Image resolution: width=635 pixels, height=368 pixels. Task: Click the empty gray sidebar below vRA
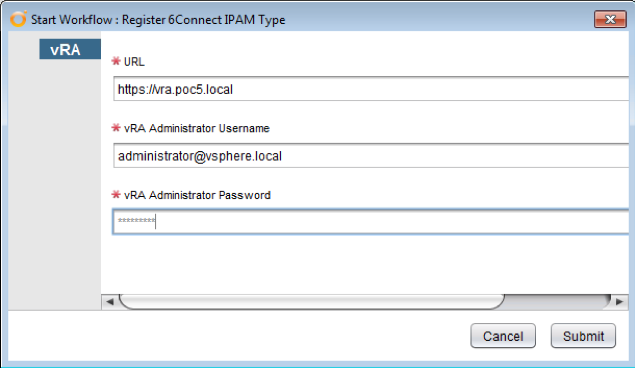click(55, 184)
